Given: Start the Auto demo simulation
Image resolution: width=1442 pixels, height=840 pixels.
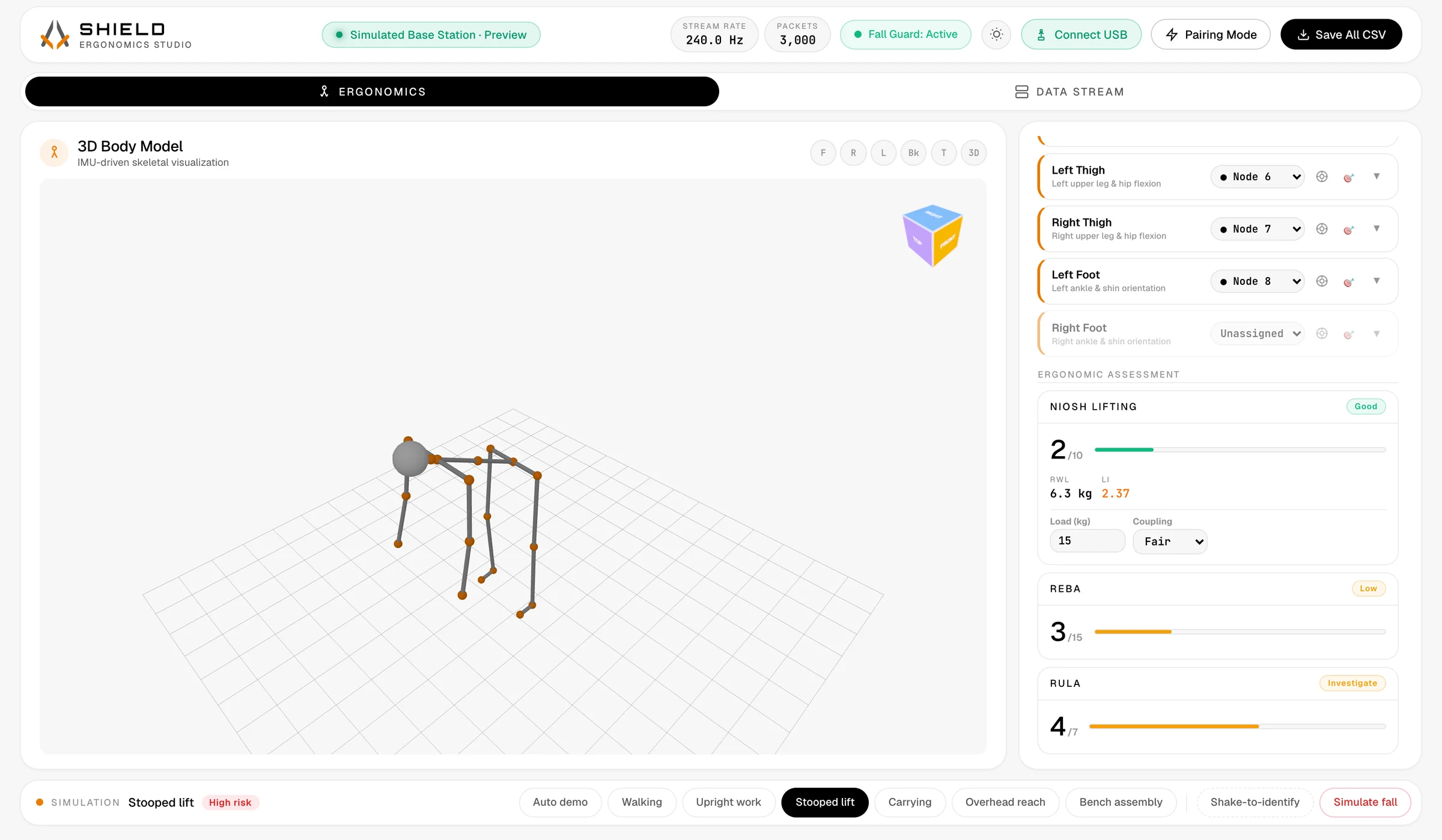Looking at the screenshot, I should 561,802.
